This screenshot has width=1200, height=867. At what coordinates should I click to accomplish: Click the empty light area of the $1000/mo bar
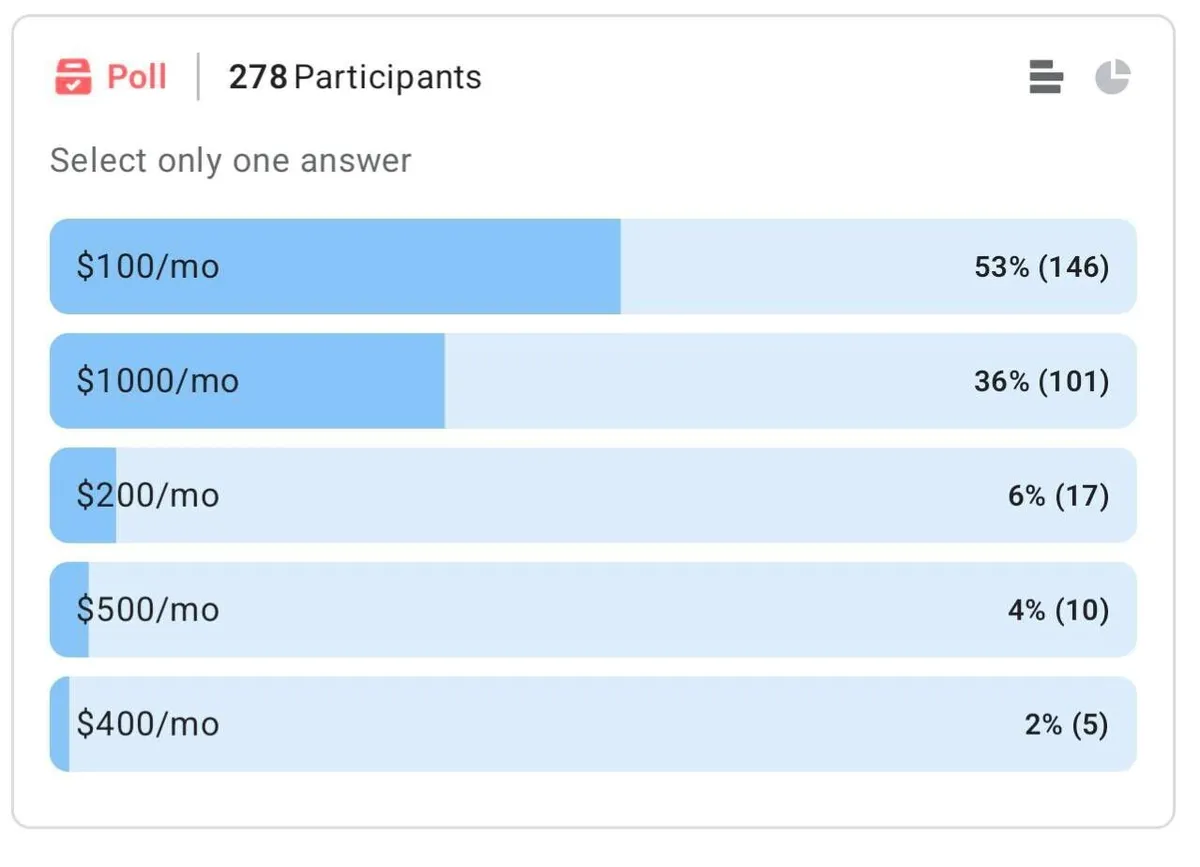(700, 381)
